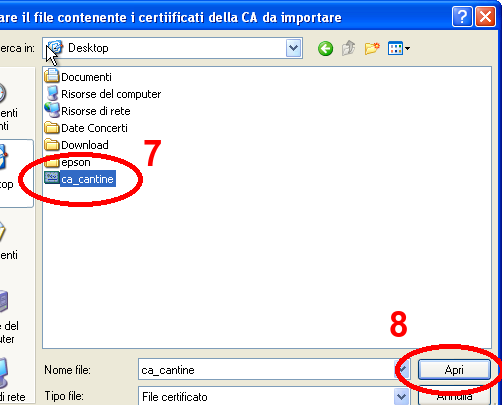Screen dimensions: 502x405
Task: Click the green Back arrow icon
Action: tap(325, 49)
